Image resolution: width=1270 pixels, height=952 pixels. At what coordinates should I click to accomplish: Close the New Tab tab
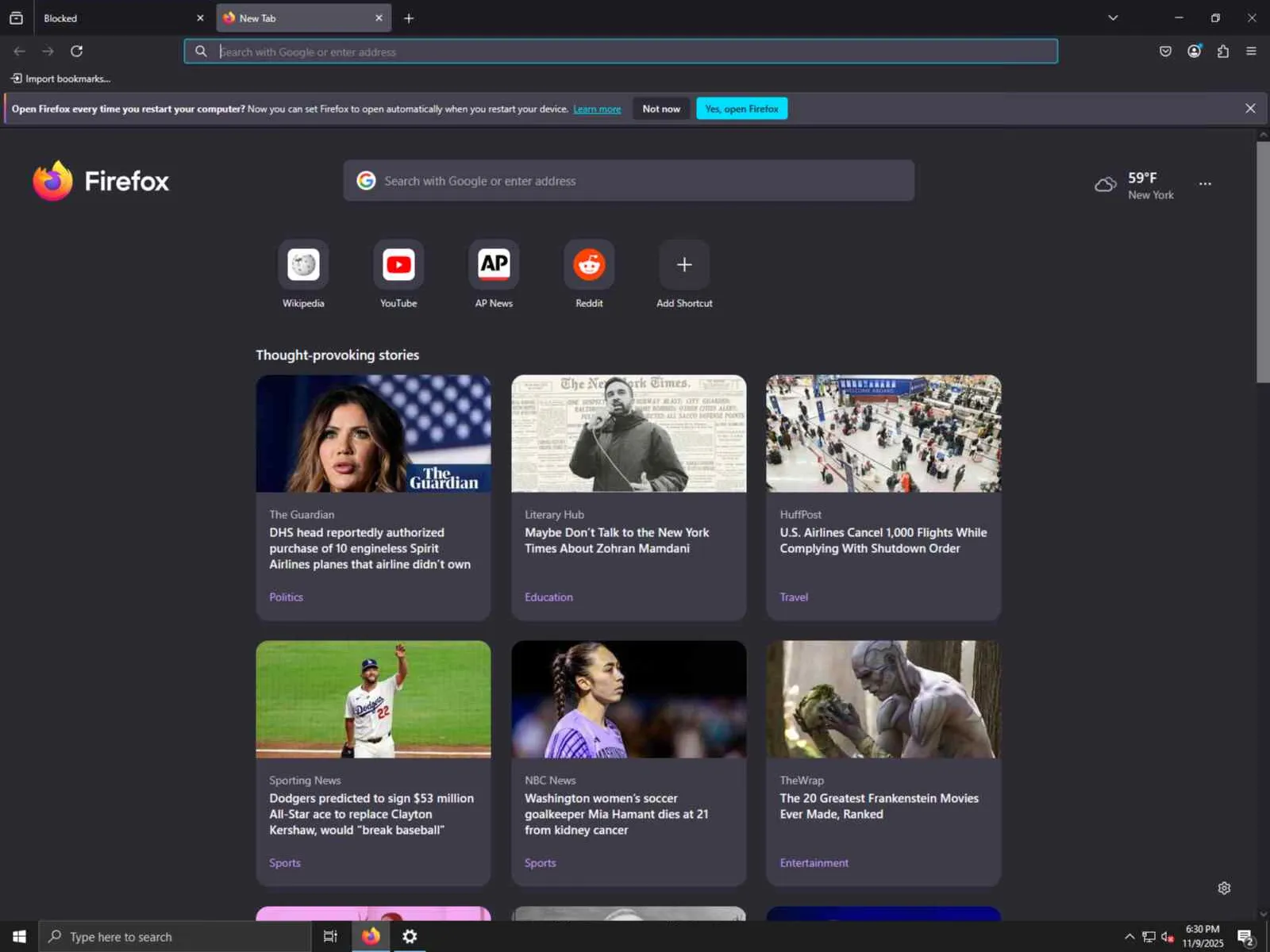pyautogui.click(x=379, y=17)
